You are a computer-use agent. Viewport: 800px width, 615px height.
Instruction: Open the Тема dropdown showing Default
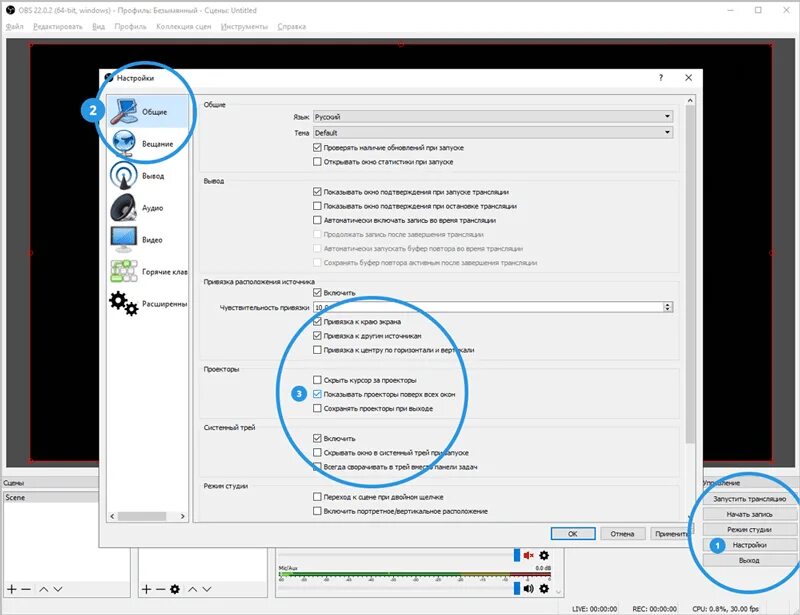click(x=493, y=133)
